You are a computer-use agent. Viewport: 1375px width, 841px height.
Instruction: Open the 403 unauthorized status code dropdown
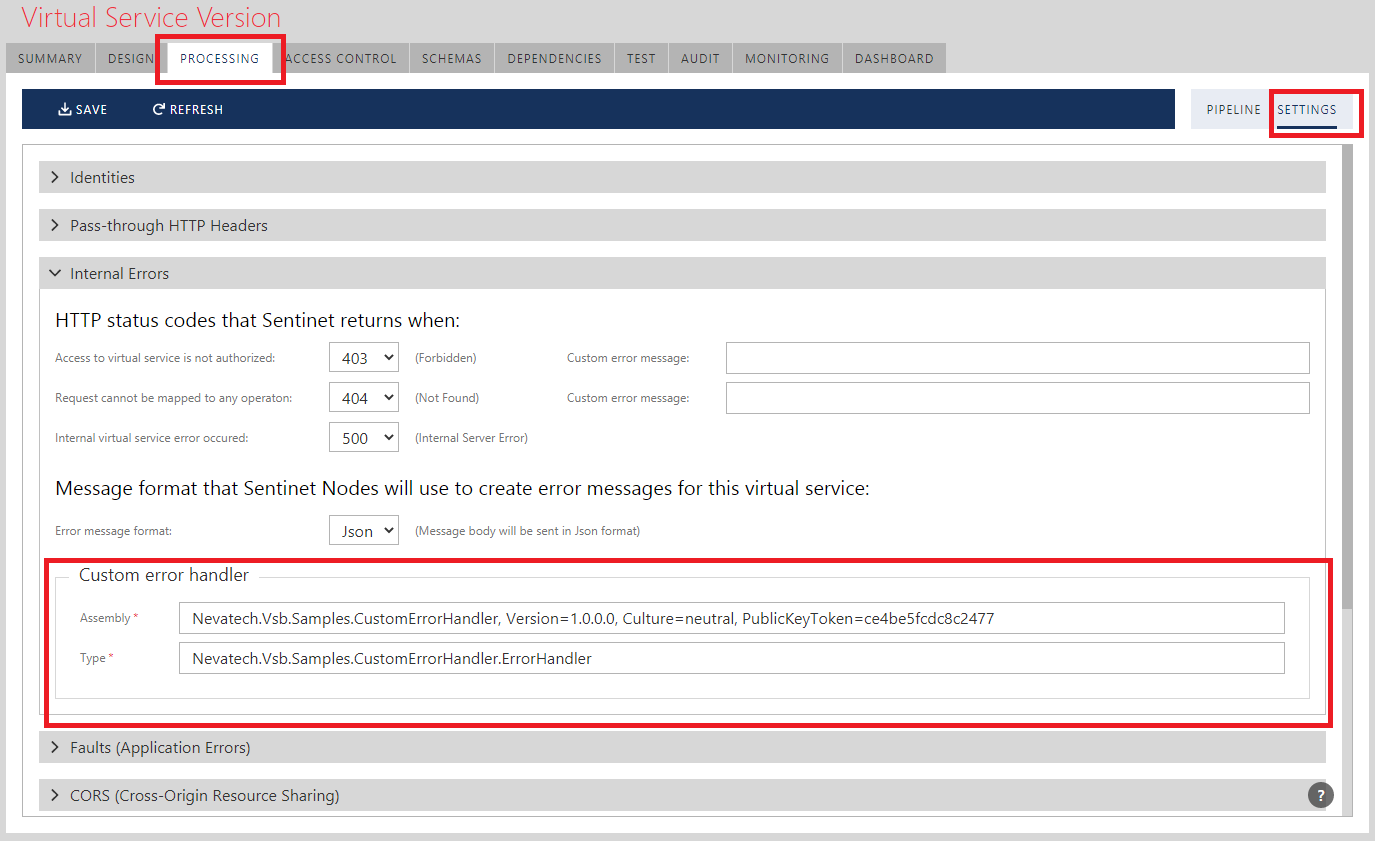pyautogui.click(x=364, y=358)
